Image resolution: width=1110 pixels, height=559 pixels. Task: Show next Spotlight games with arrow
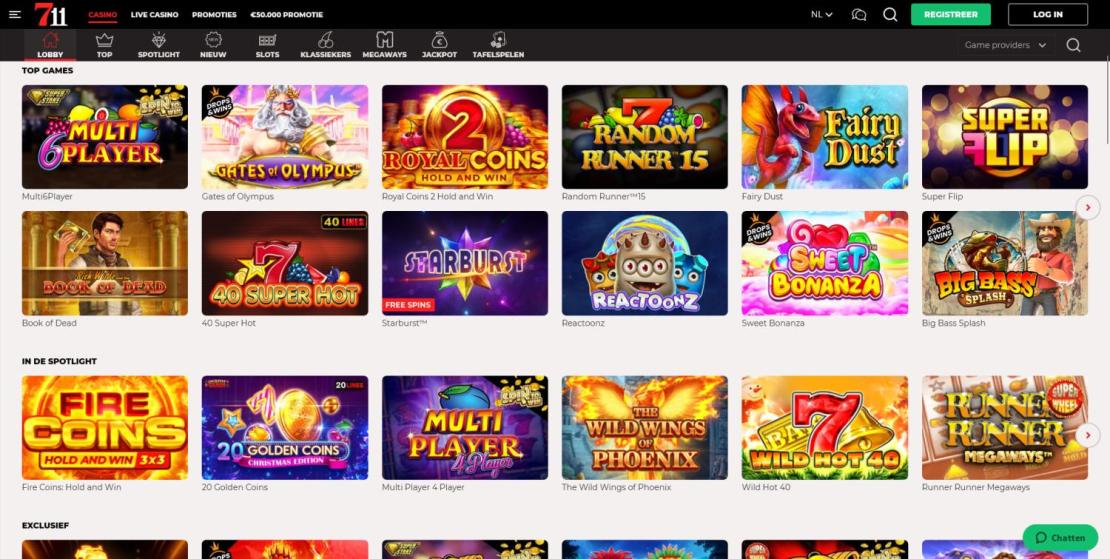1087,434
